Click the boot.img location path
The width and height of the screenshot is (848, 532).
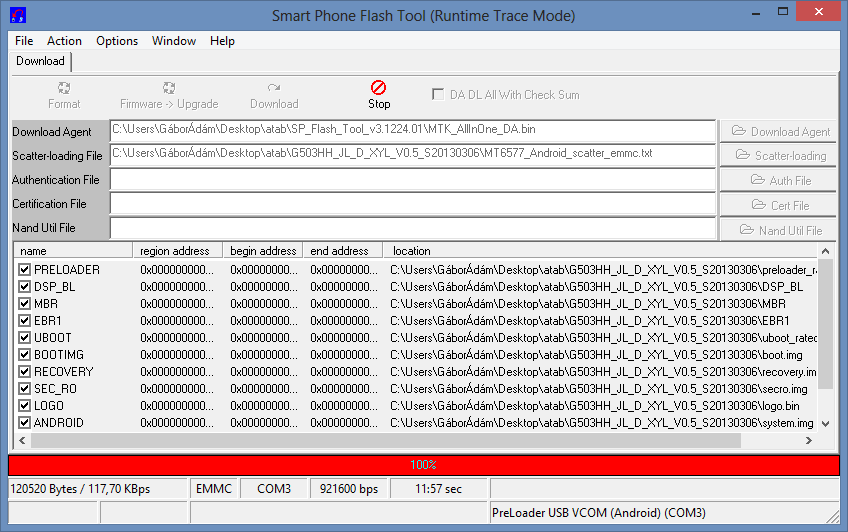tap(597, 355)
